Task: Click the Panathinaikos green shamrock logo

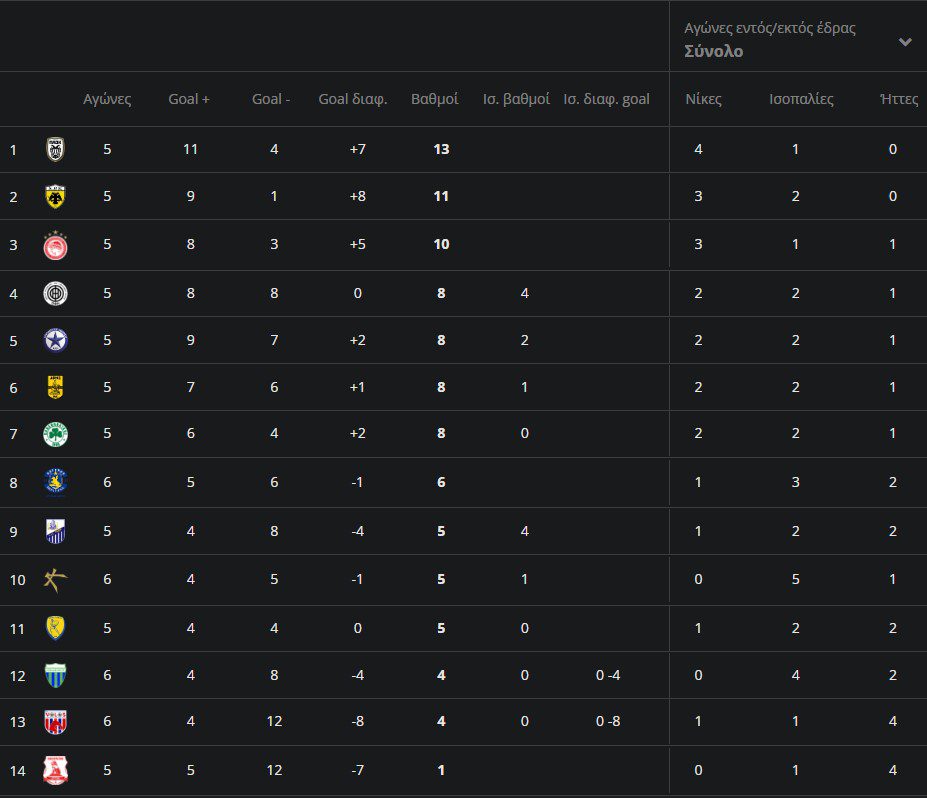Action: pyautogui.click(x=55, y=434)
